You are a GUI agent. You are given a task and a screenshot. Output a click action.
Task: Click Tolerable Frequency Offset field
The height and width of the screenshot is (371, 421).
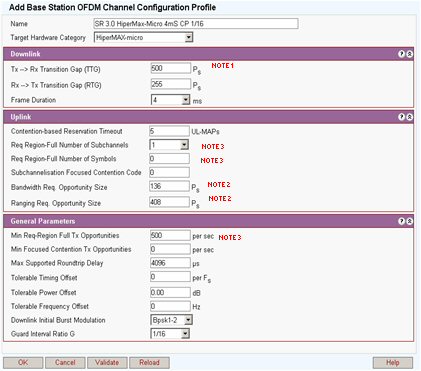pyautogui.click(x=170, y=306)
